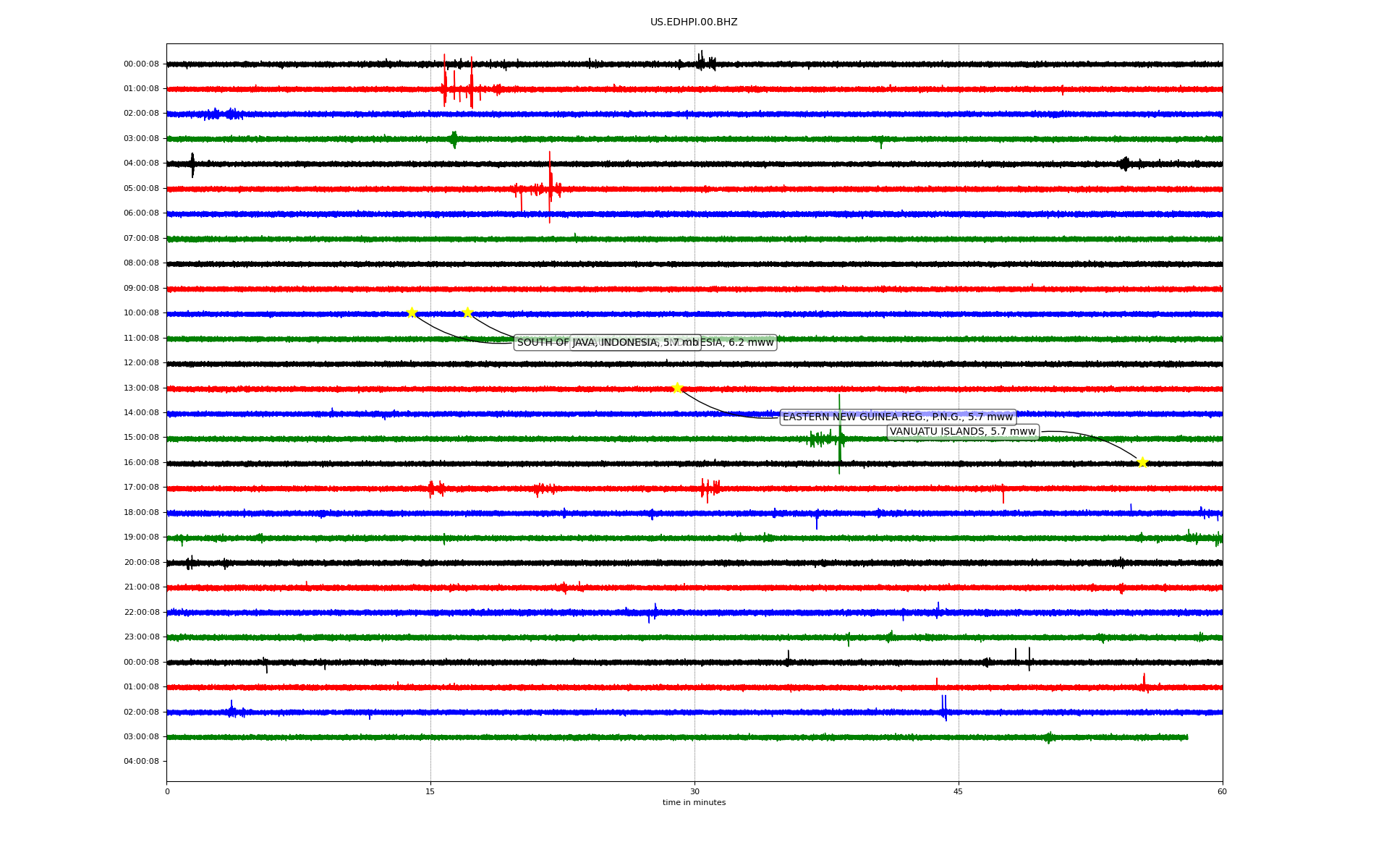This screenshot has width=1389, height=868.
Task: Click the yellow star on the 13:00:08 trace
Action: 677,388
